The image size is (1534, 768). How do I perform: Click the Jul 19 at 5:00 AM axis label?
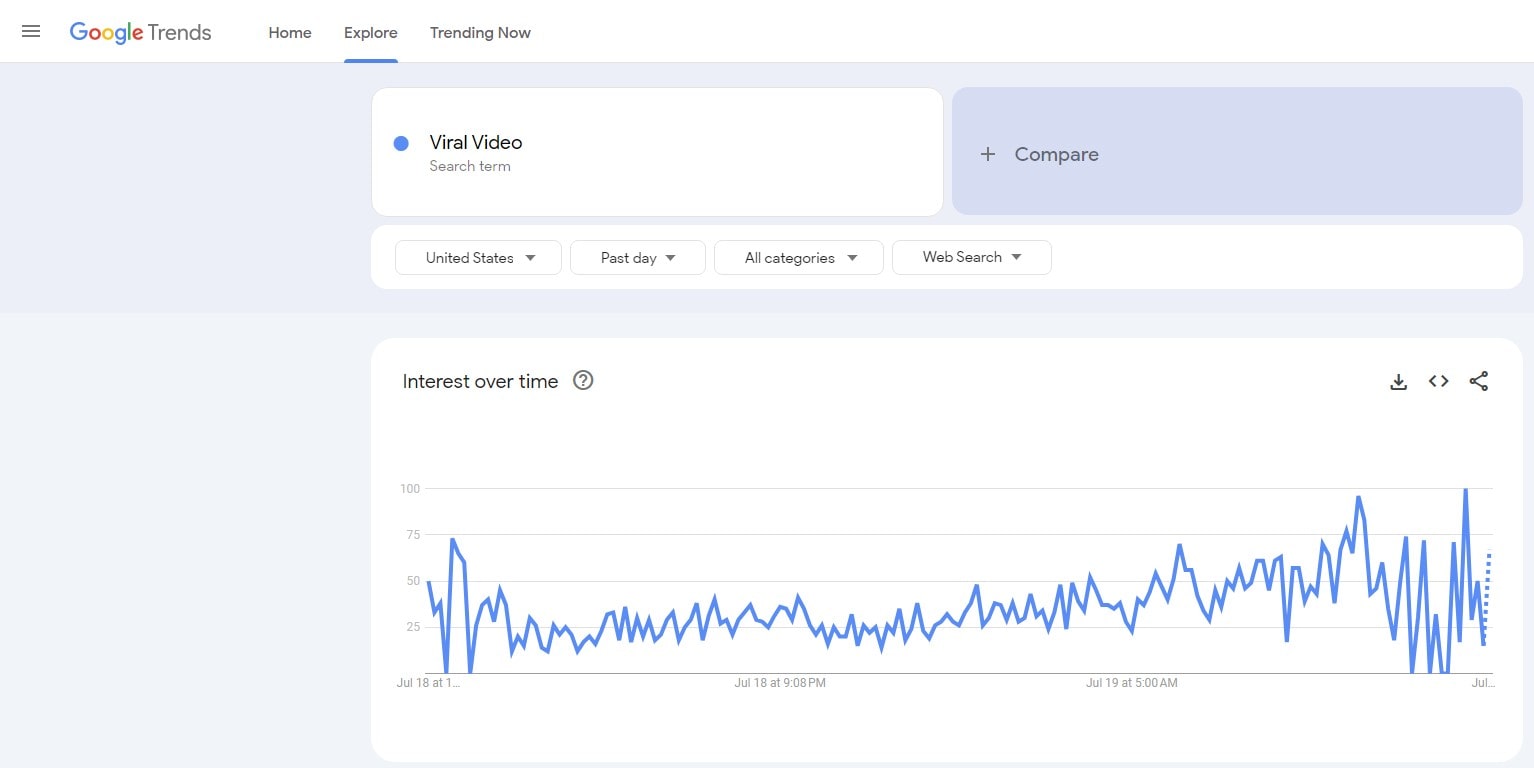tap(1132, 683)
